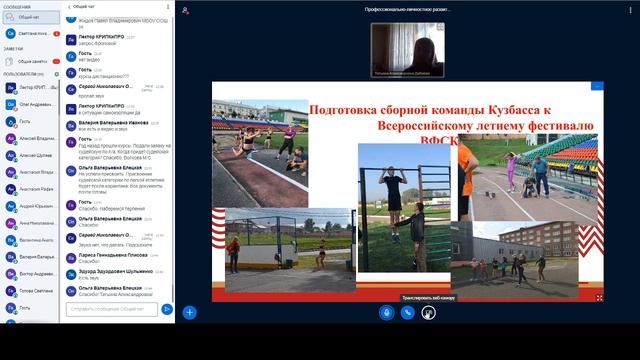Screen dimensions: 640x360
Task: Select user Олег Андреевич in the users list
Action: point(31,104)
